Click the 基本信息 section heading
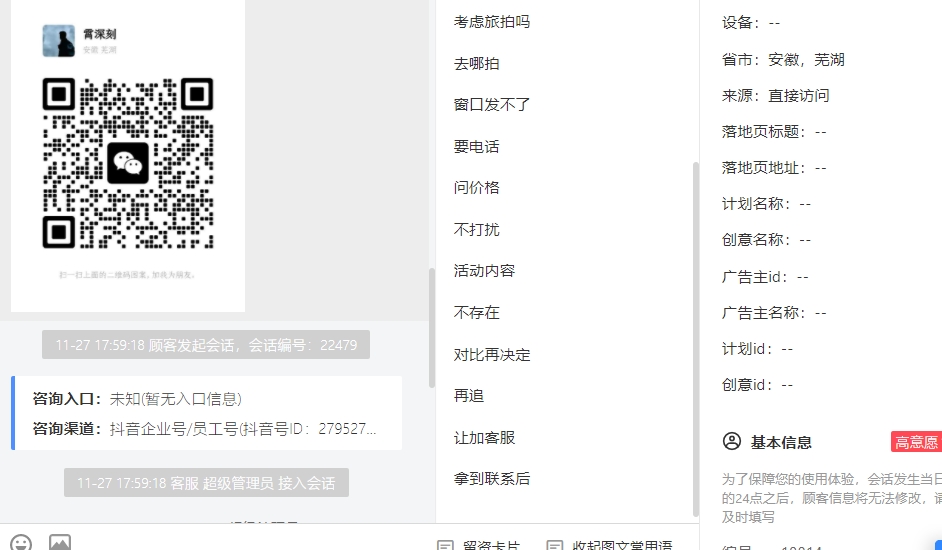Screen dimensions: 942x550 (x=781, y=442)
